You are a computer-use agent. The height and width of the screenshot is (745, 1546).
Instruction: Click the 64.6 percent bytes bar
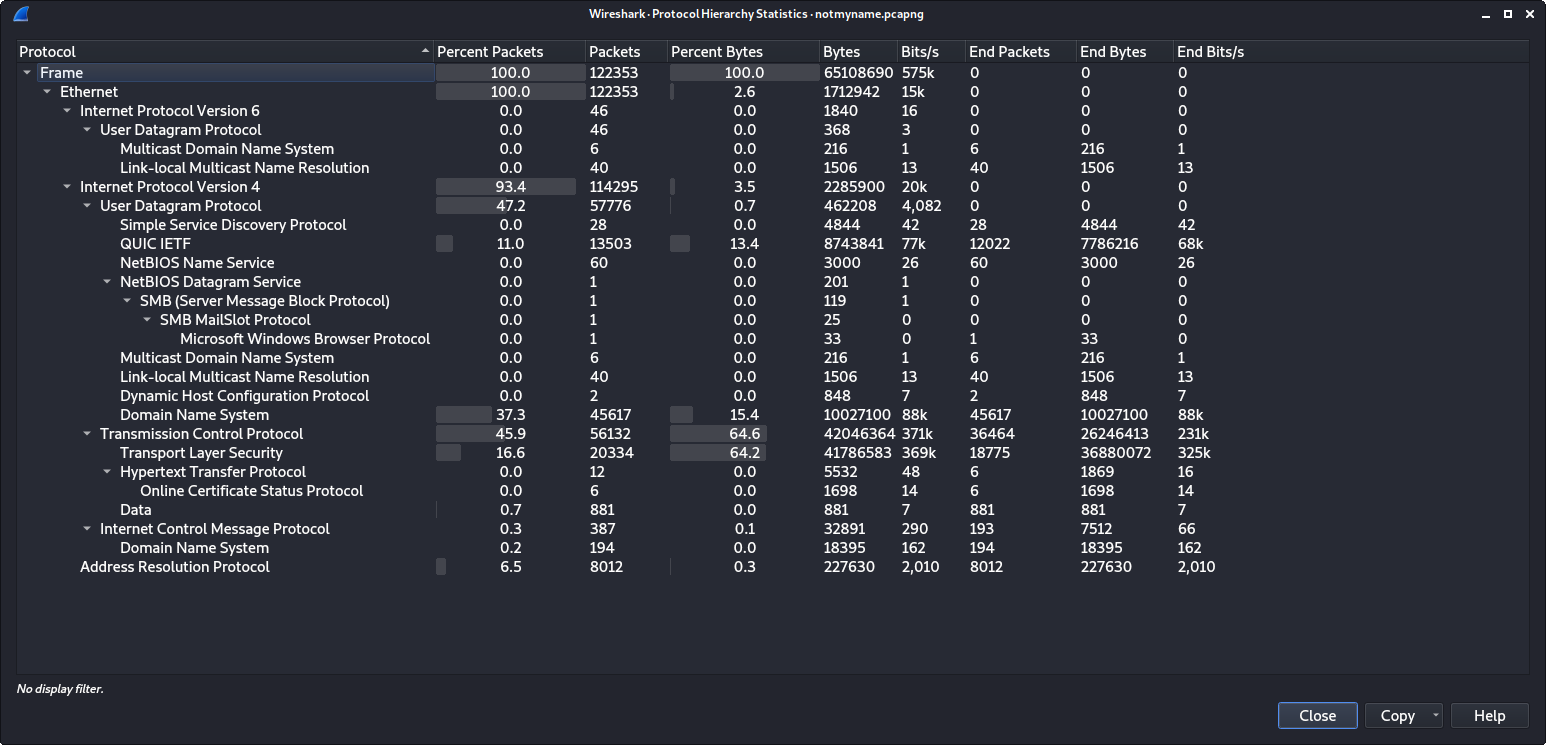(718, 434)
